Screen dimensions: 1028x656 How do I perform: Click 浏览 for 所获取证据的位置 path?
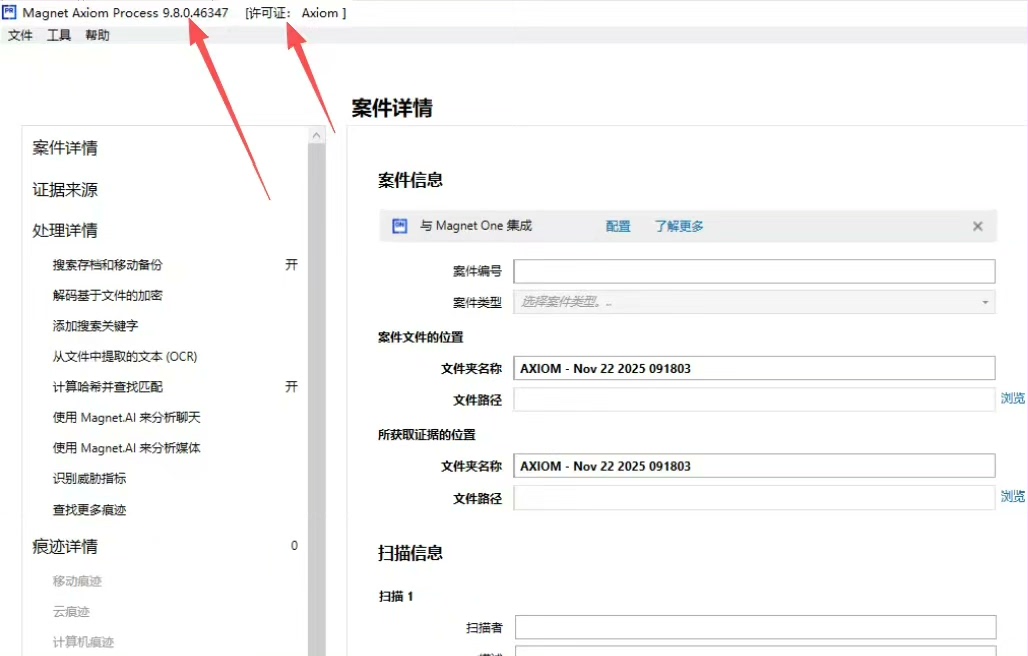tap(1012, 497)
